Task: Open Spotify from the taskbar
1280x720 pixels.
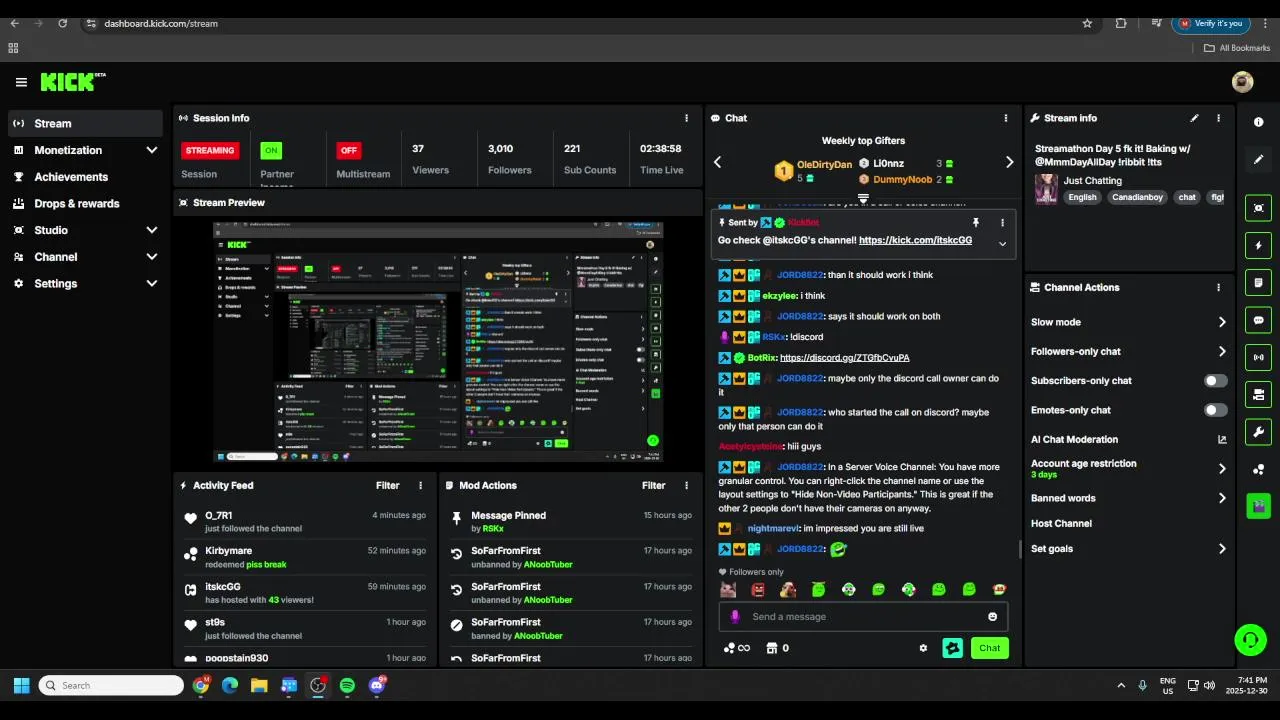Action: [347, 685]
